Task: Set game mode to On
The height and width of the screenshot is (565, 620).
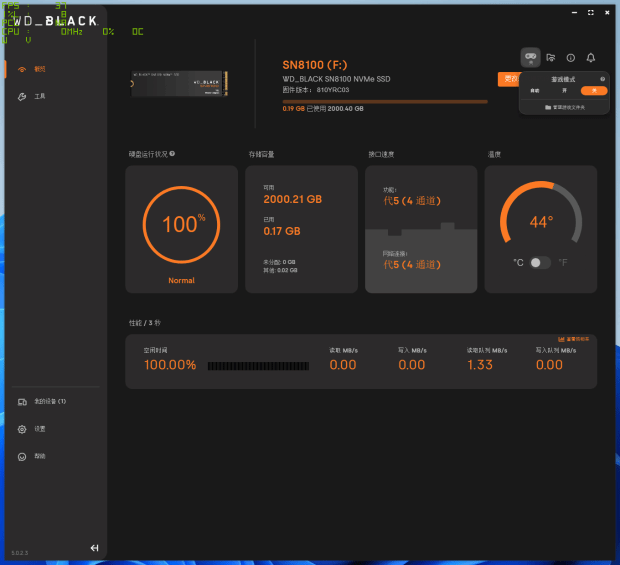Action: click(564, 91)
